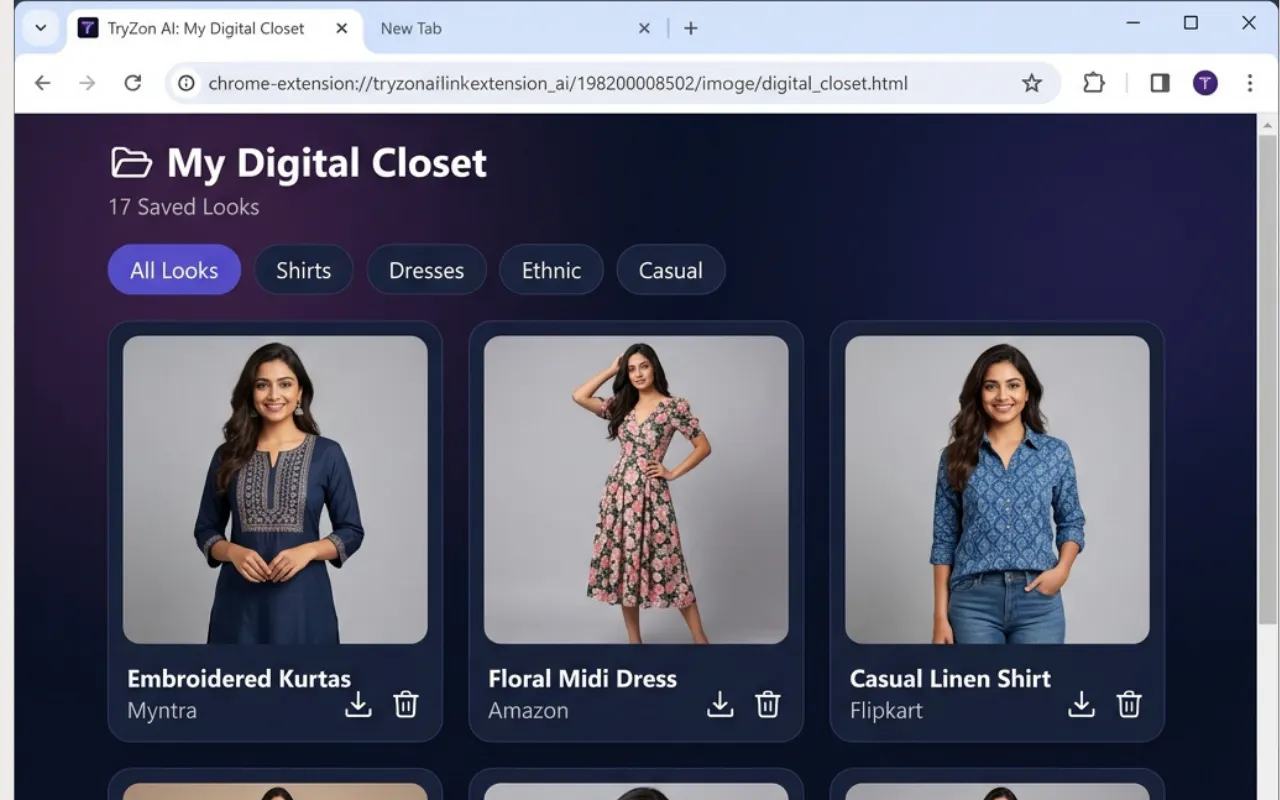This screenshot has height=800, width=1280.
Task: Filter looks by Casual
Action: tap(671, 270)
